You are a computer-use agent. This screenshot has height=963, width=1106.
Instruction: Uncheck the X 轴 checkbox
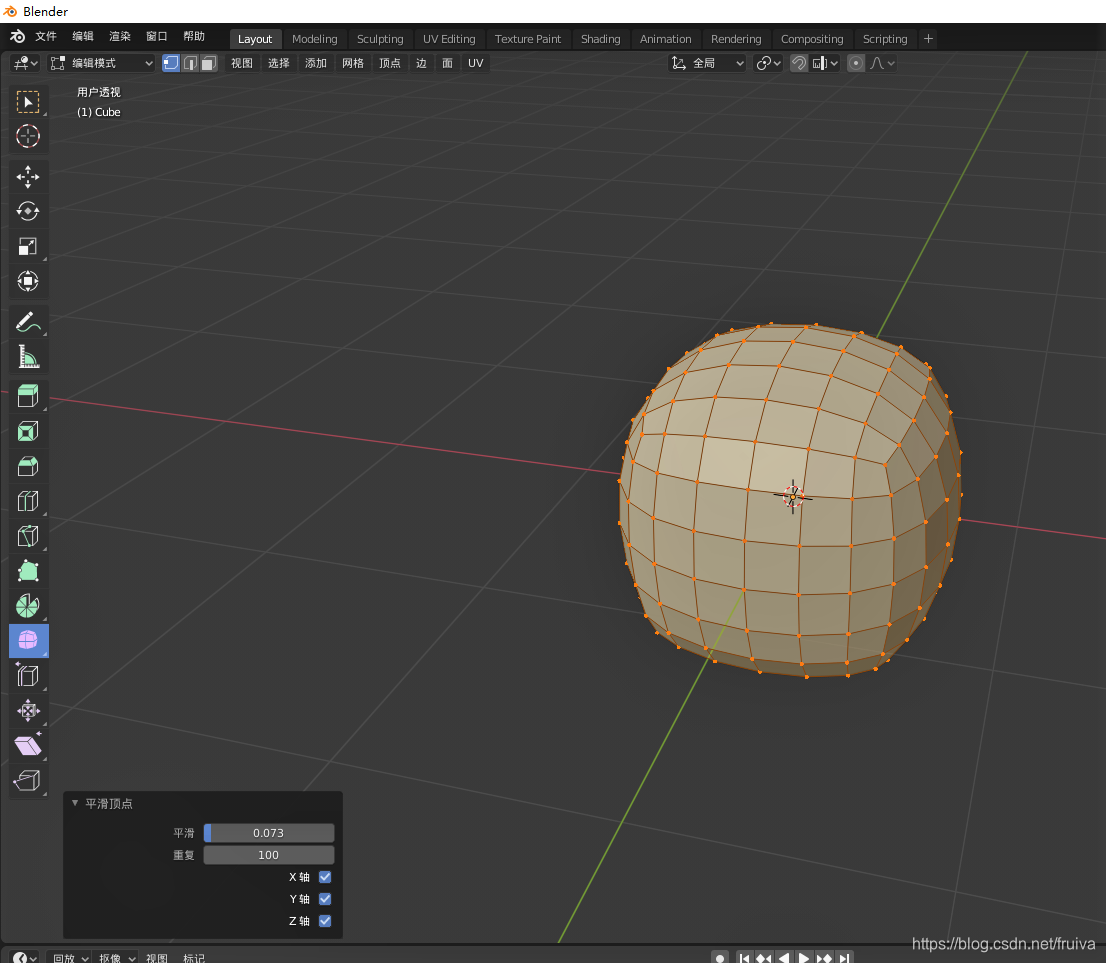(325, 877)
